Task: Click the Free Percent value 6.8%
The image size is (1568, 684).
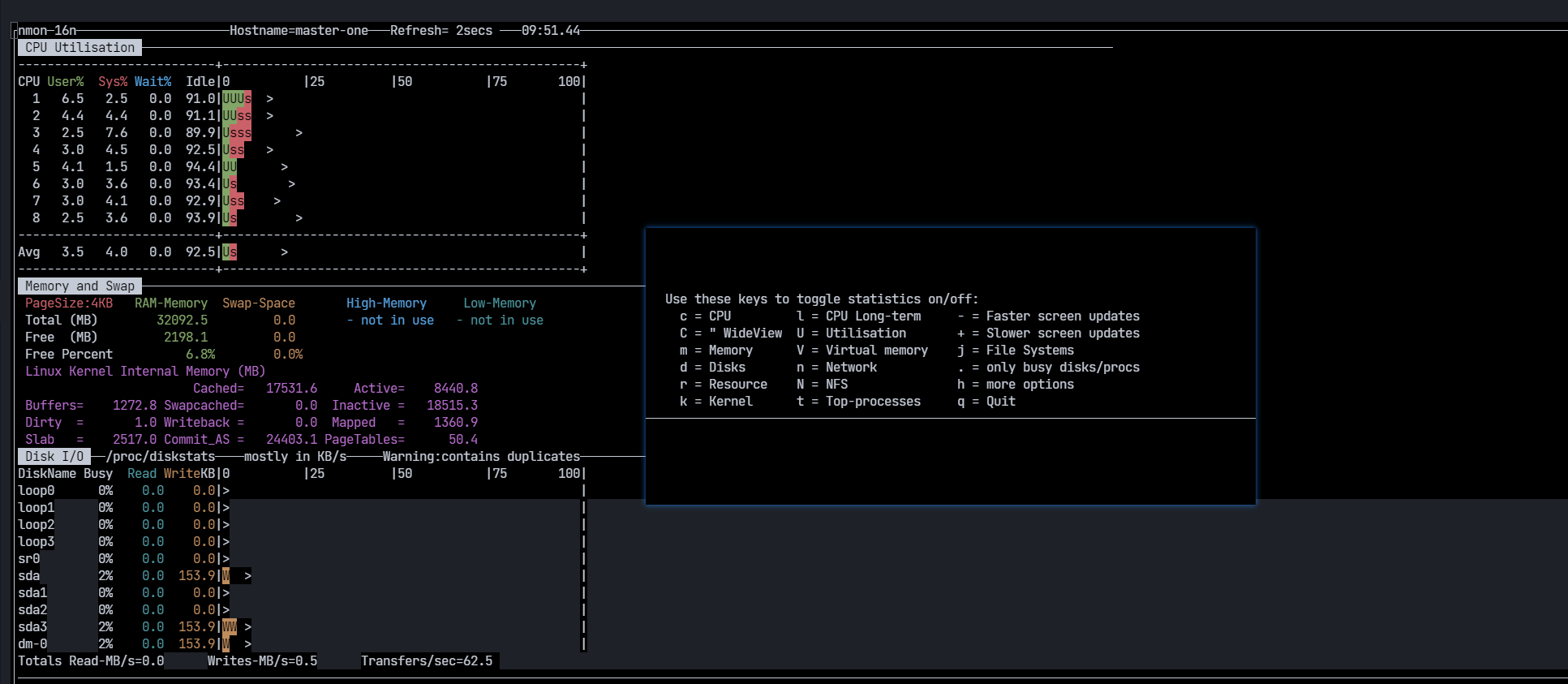Action: click(200, 354)
